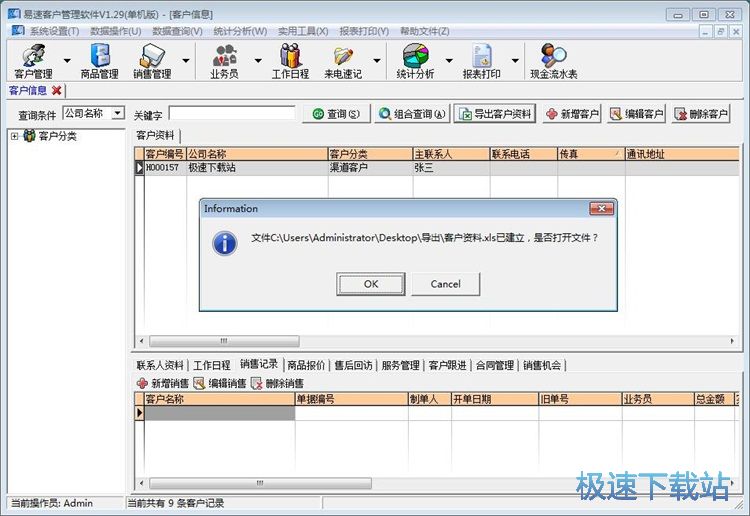Switch to the 售后回访 tab
The height and width of the screenshot is (516, 750).
pyautogui.click(x=353, y=365)
